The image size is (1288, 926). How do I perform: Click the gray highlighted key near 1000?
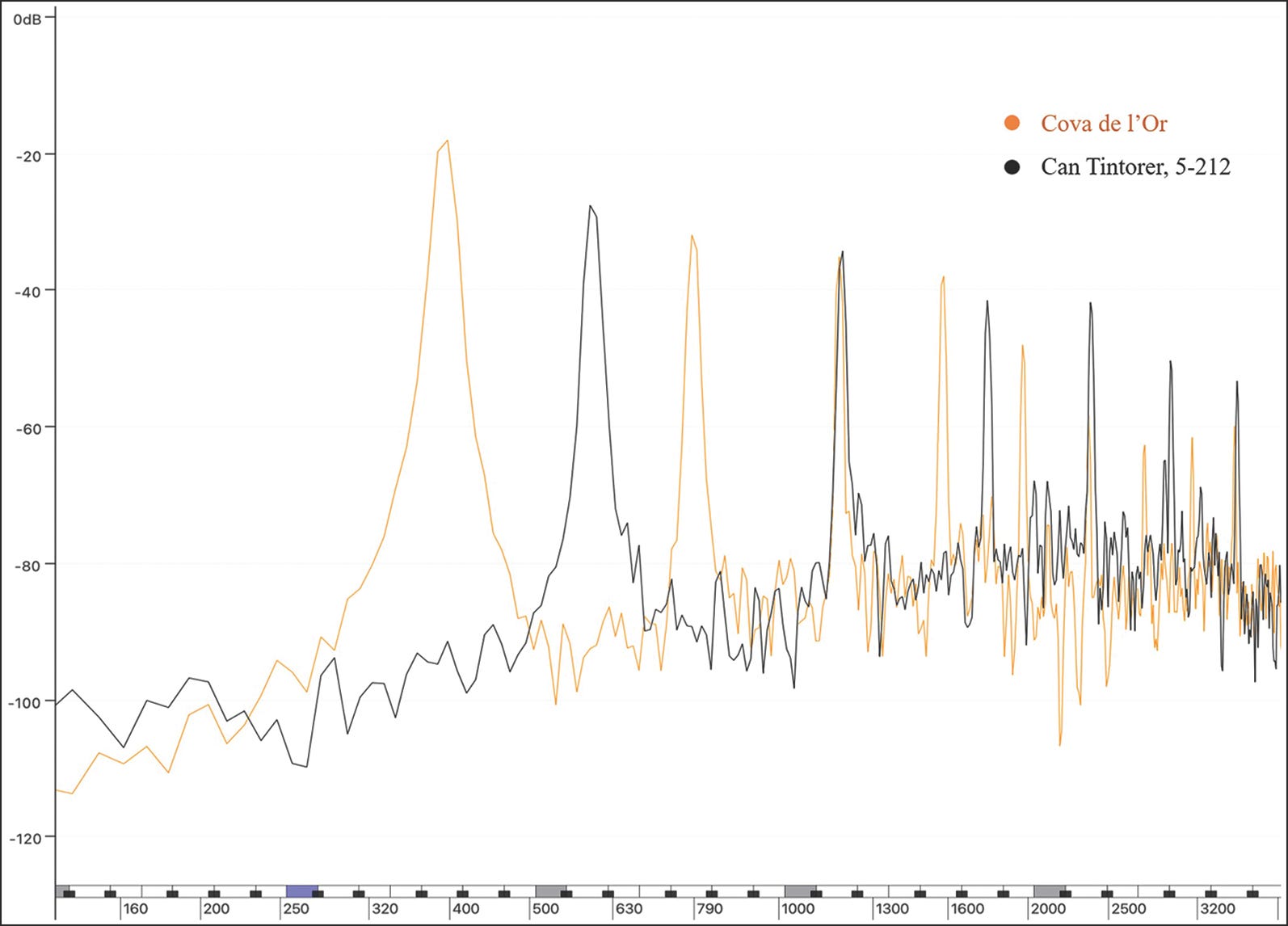[x=800, y=891]
